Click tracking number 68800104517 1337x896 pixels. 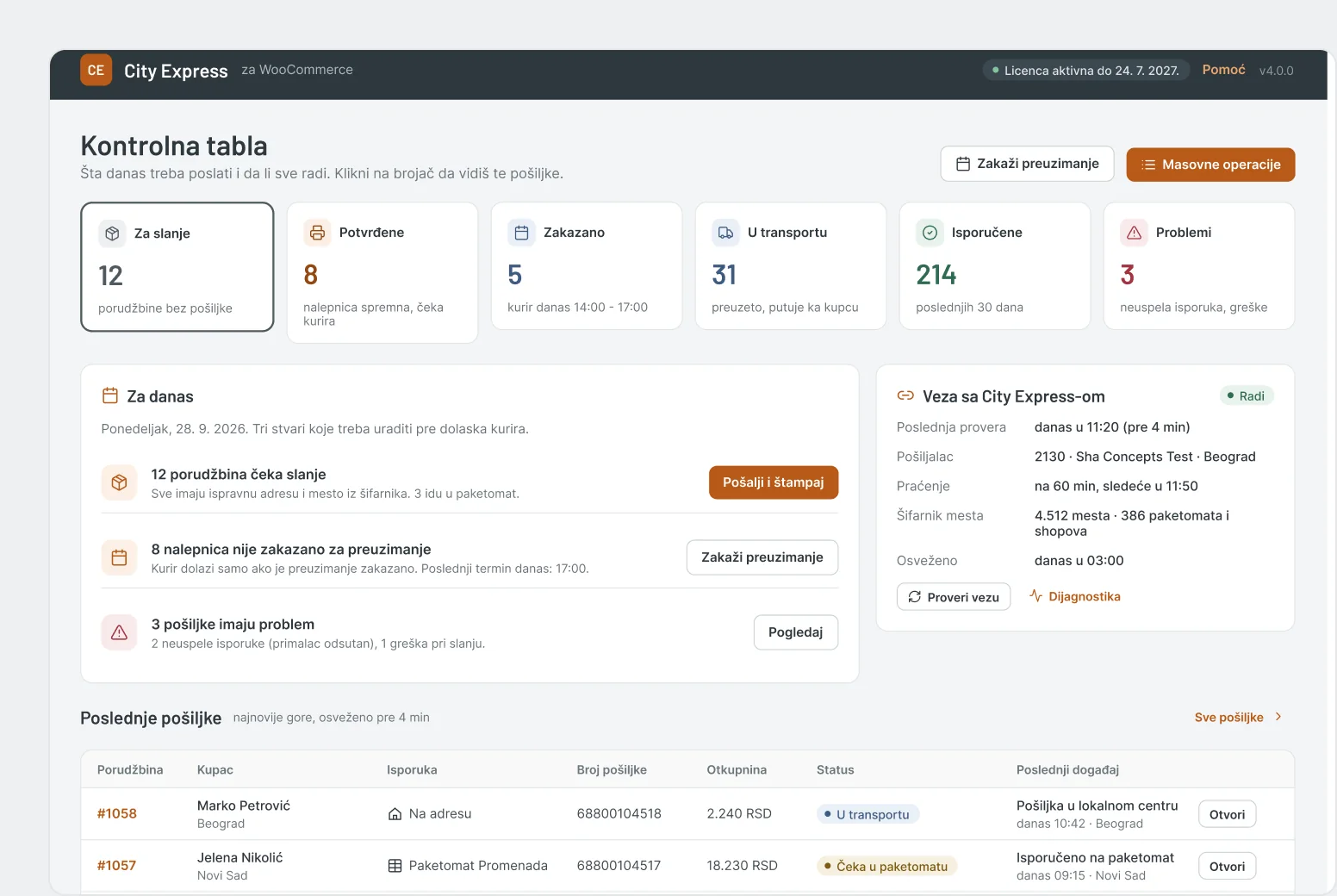coord(619,865)
